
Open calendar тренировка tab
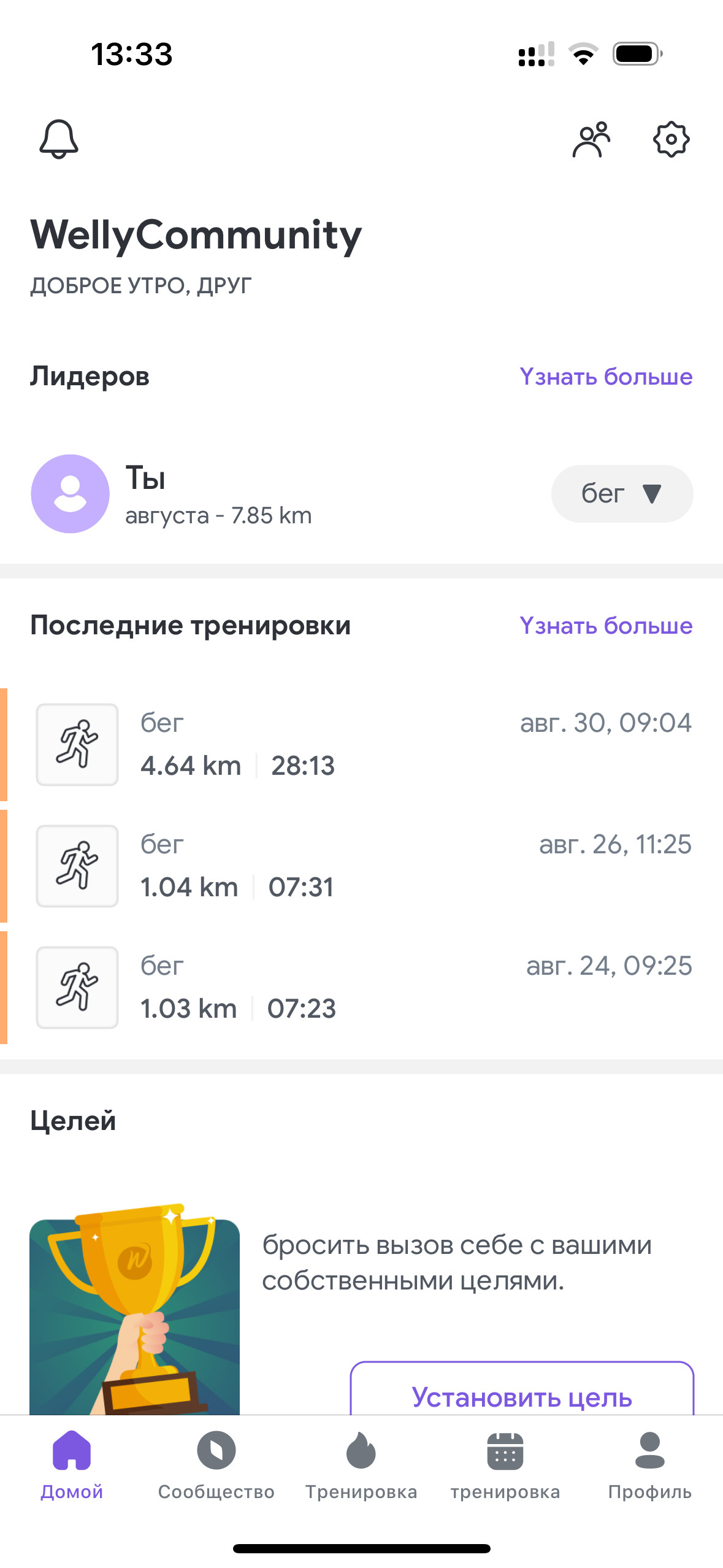coord(505,1465)
